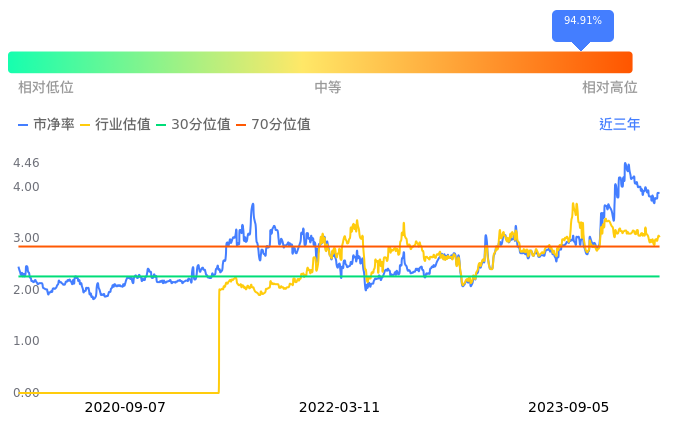686x442 pixels.
Task: Click the 4.46 y-axis maximum label
Action: tap(26, 163)
